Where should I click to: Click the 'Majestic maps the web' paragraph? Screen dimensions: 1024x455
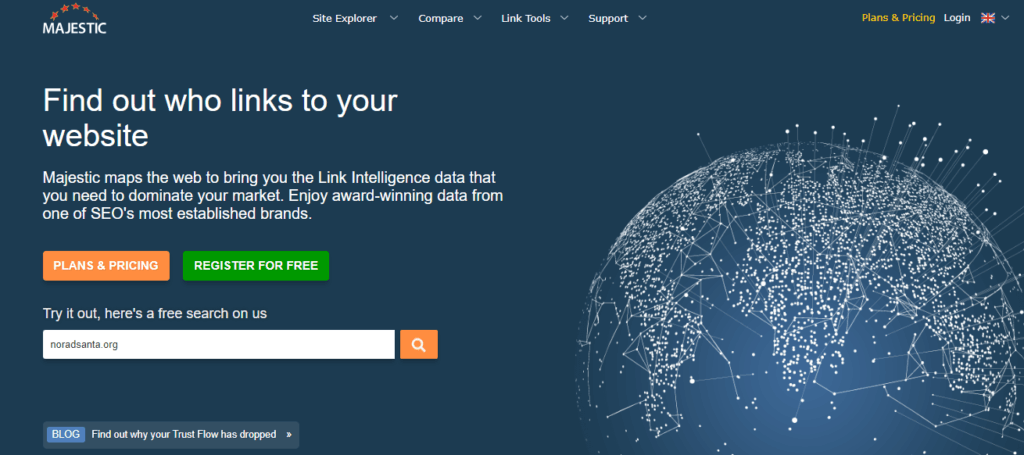(x=272, y=195)
